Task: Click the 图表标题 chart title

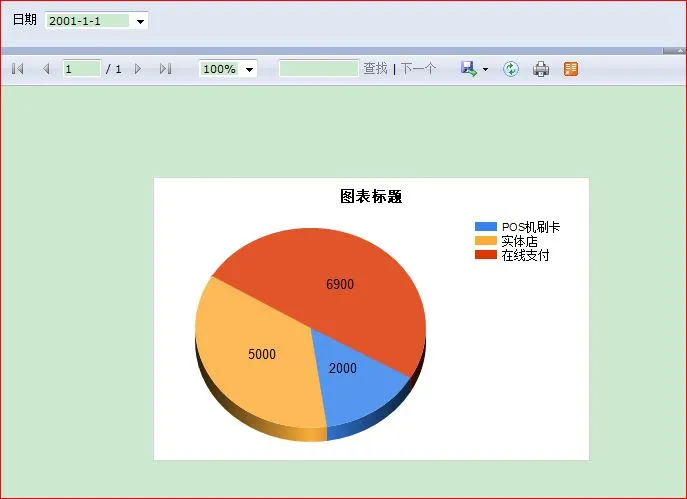Action: (371, 196)
